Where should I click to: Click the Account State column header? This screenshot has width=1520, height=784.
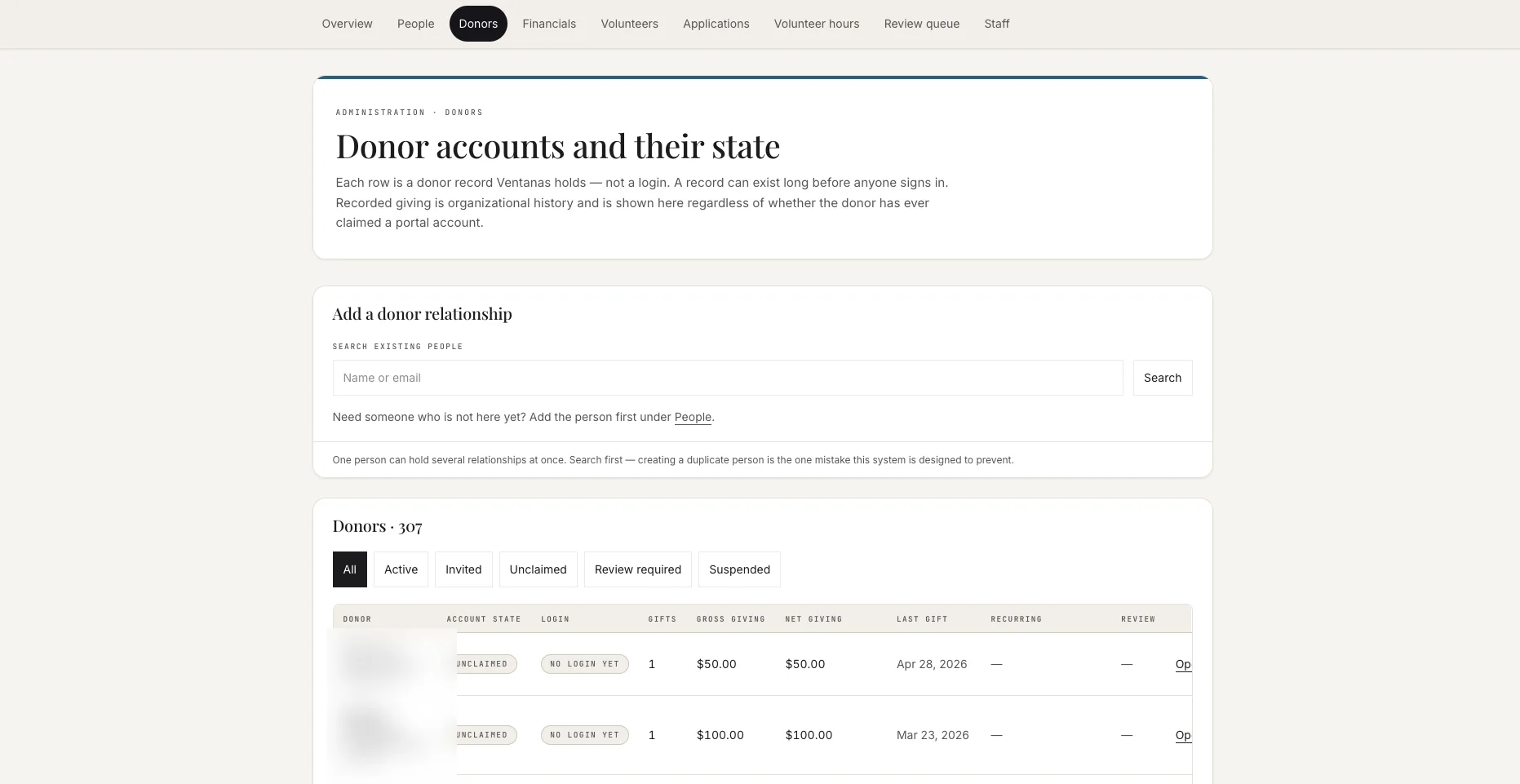tap(484, 619)
